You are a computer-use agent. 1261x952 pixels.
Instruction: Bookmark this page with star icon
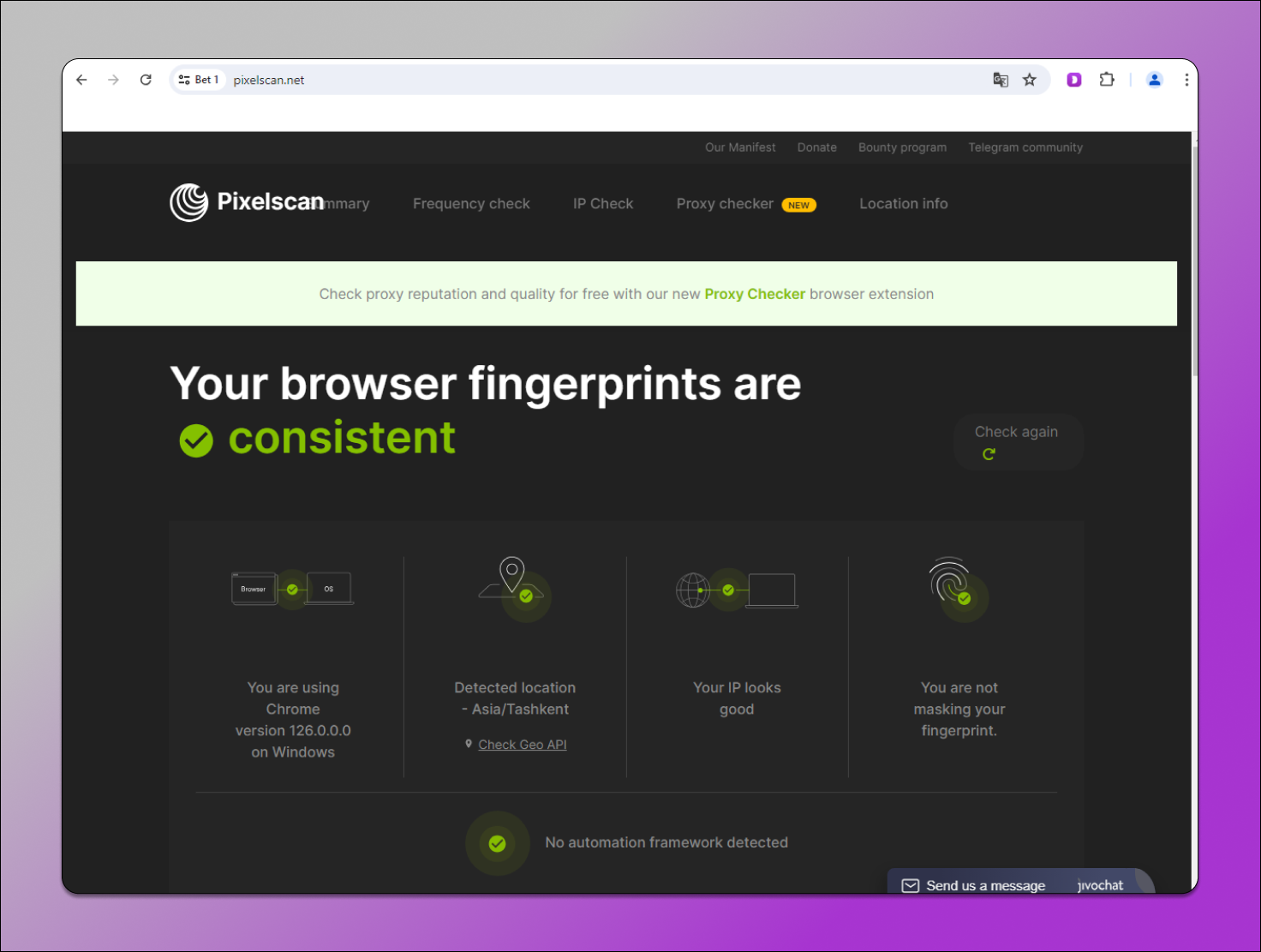coord(1030,80)
